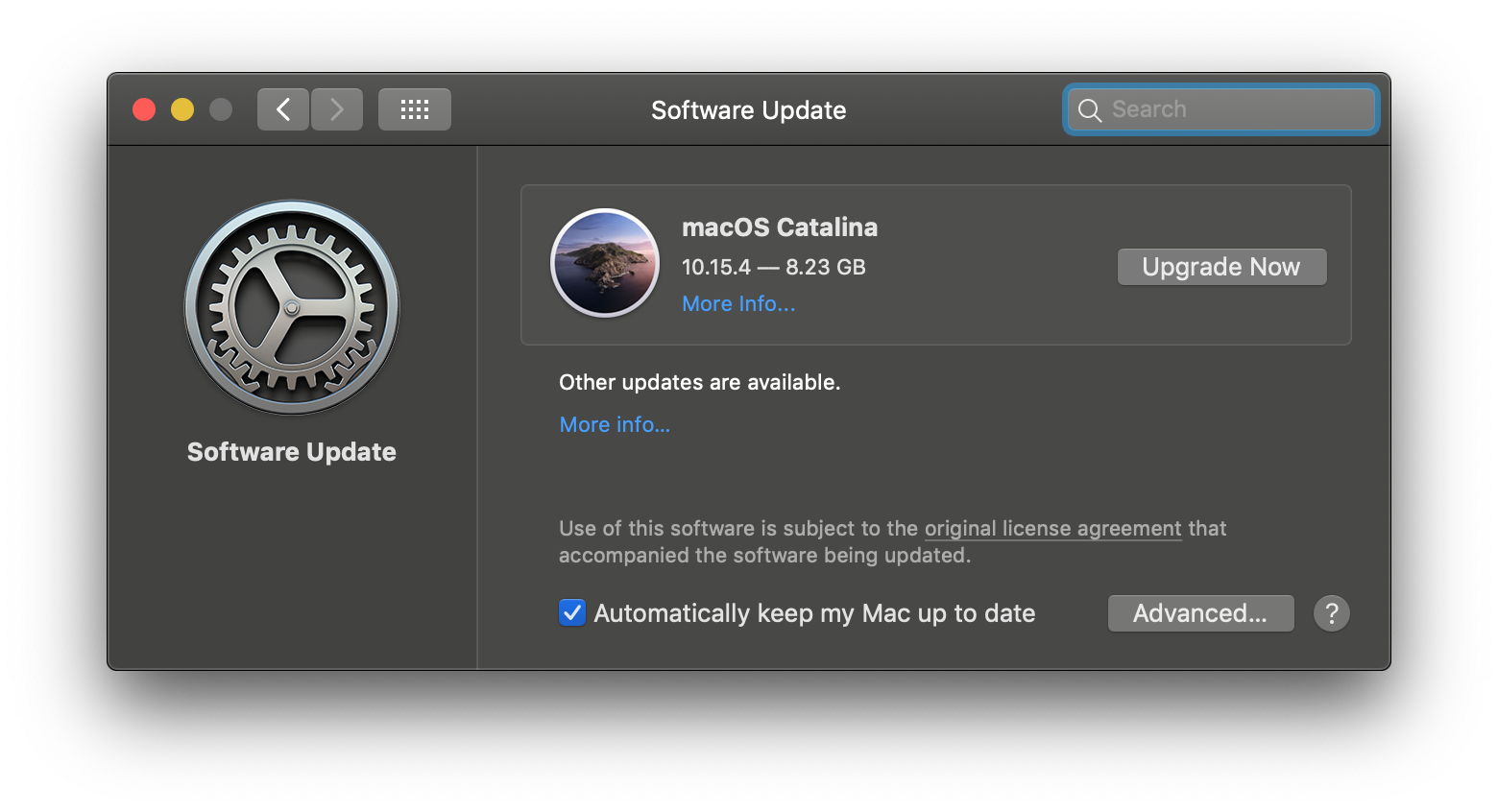Viewport: 1498px width, 812px height.
Task: Click the 'Automatically keep my Mac up to date' label
Action: tap(814, 613)
